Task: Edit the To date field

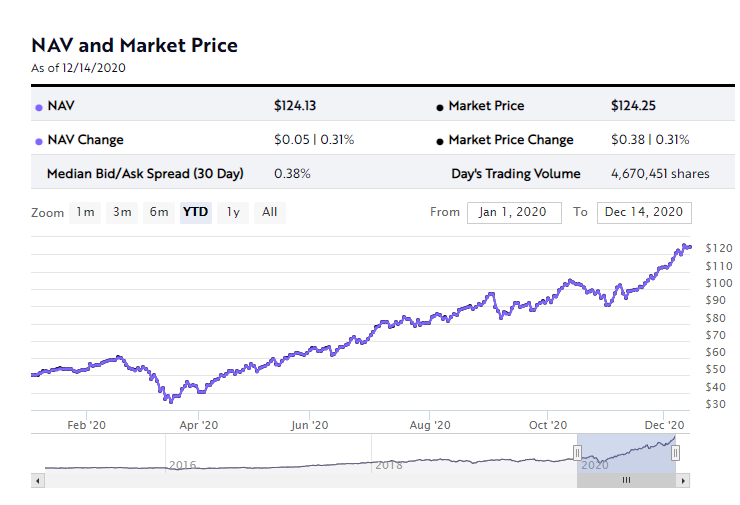Action: 644,212
